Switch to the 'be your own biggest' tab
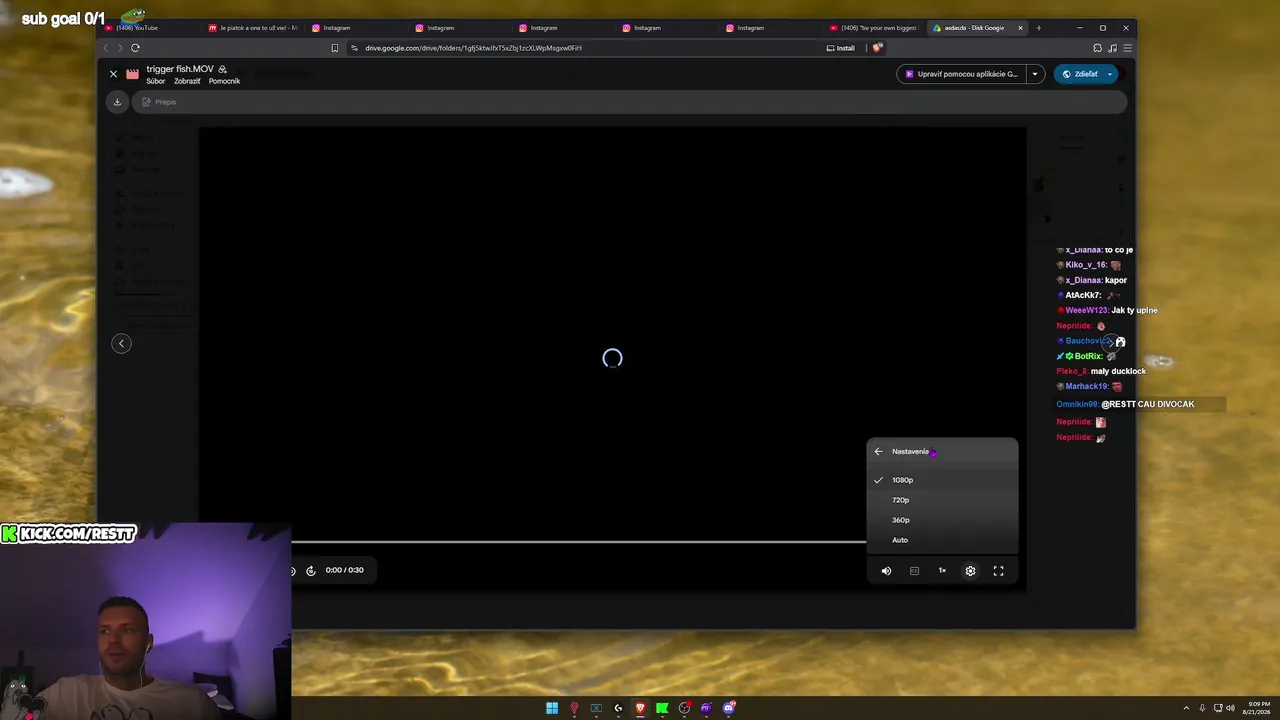The image size is (1280, 720). pyautogui.click(x=873, y=28)
